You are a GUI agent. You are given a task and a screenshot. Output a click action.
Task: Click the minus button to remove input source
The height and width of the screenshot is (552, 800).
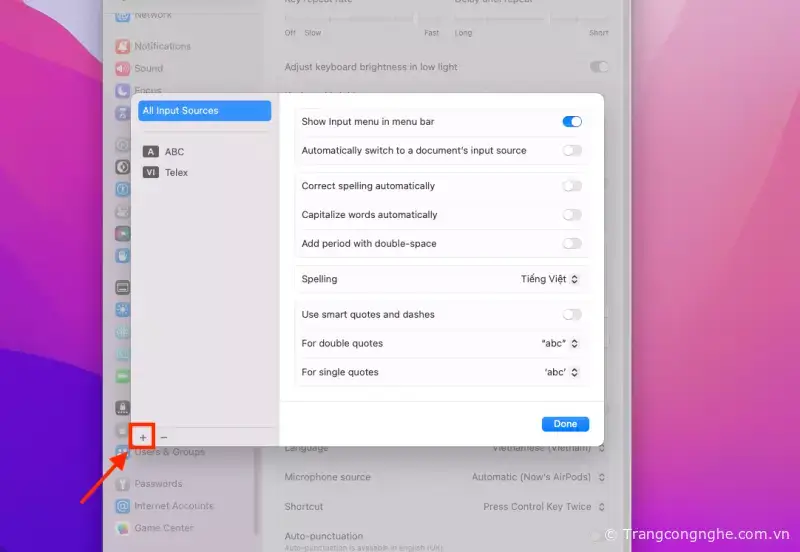click(x=164, y=437)
